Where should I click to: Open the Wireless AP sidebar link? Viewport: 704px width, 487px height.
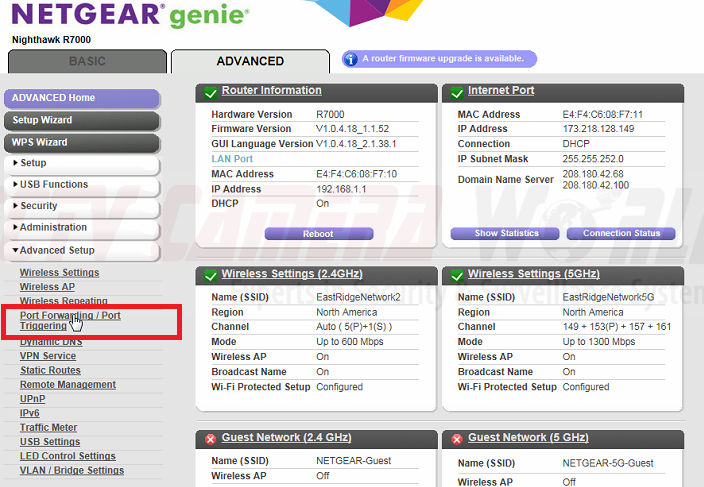(47, 287)
